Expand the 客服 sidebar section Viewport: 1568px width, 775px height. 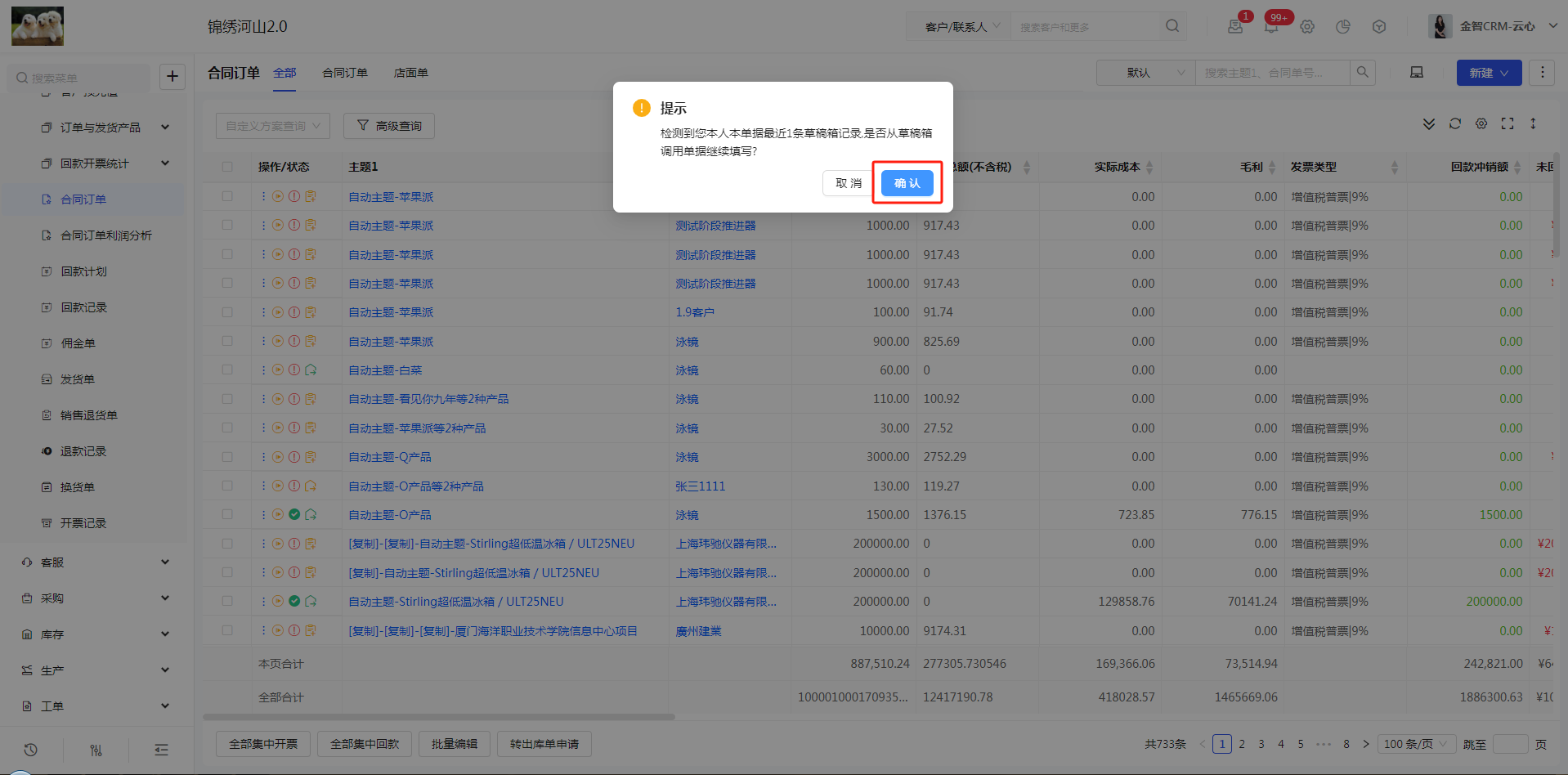click(x=165, y=562)
